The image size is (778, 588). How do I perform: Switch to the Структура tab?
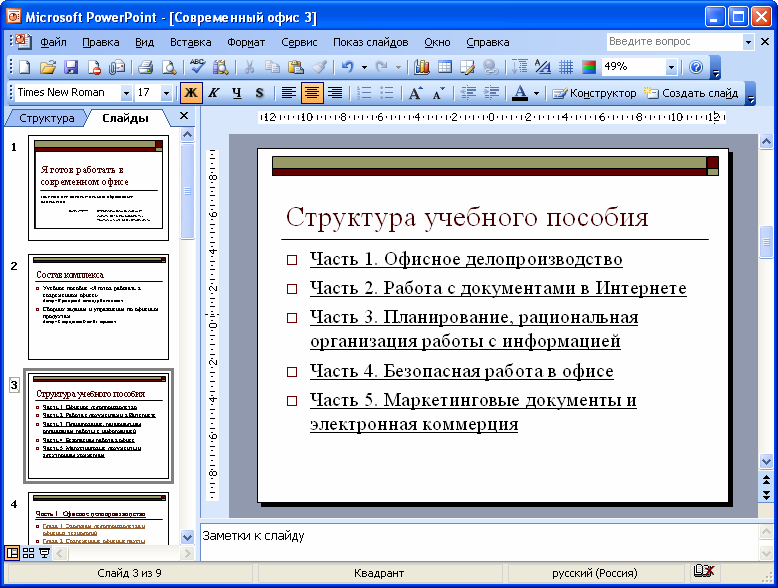coord(47,118)
